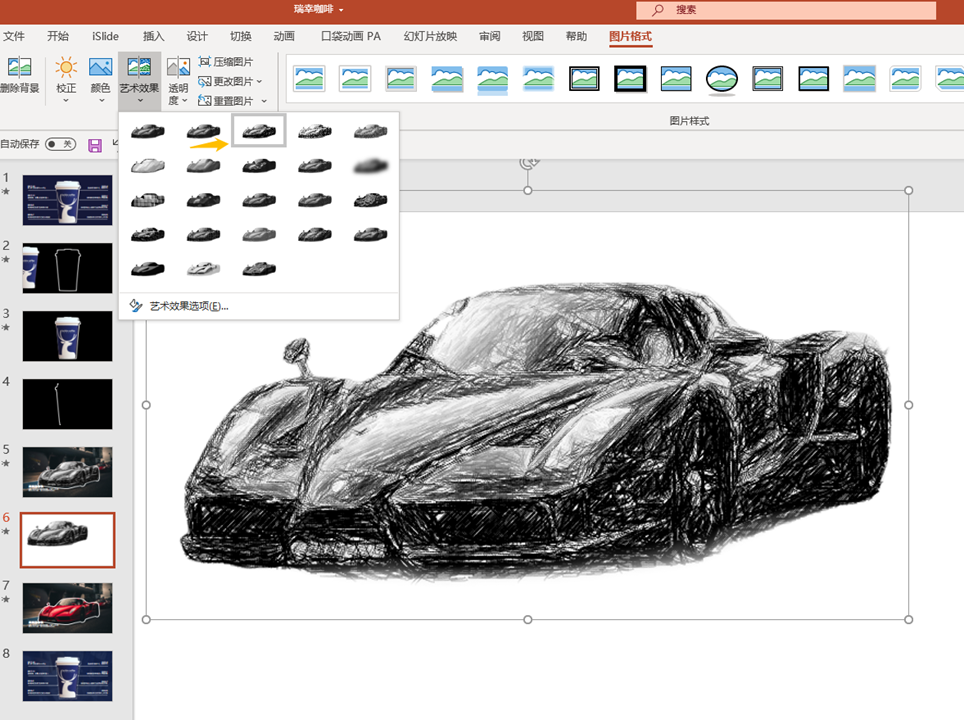Screen dimensions: 964x720
Task: Select the blur effect in second row
Action: 371,165
